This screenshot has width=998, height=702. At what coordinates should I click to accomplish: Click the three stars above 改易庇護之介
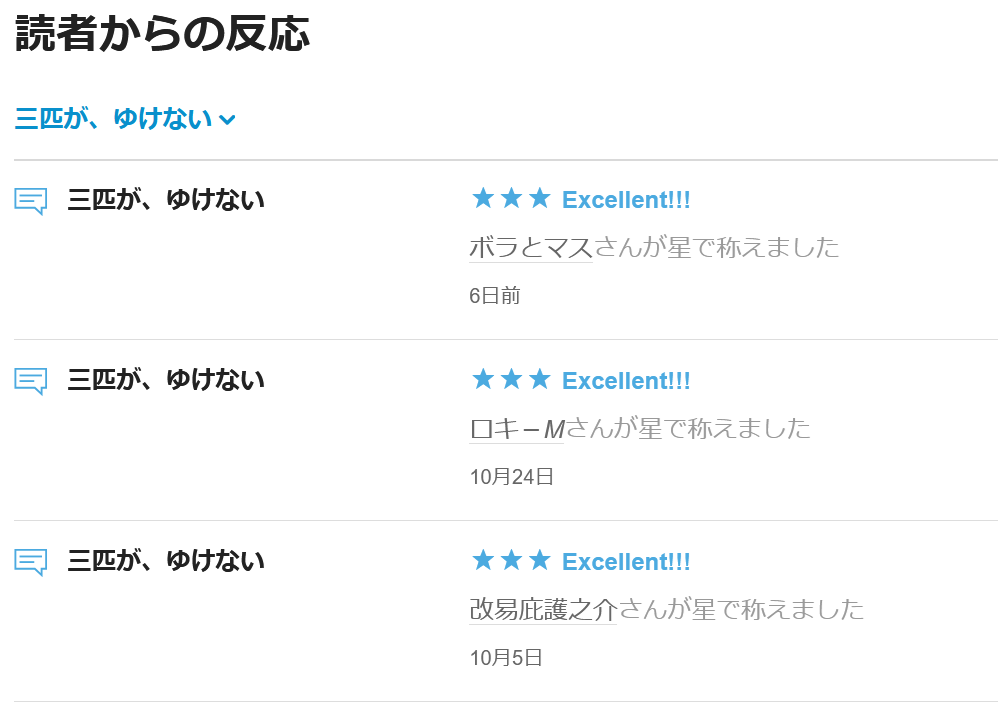(x=511, y=561)
